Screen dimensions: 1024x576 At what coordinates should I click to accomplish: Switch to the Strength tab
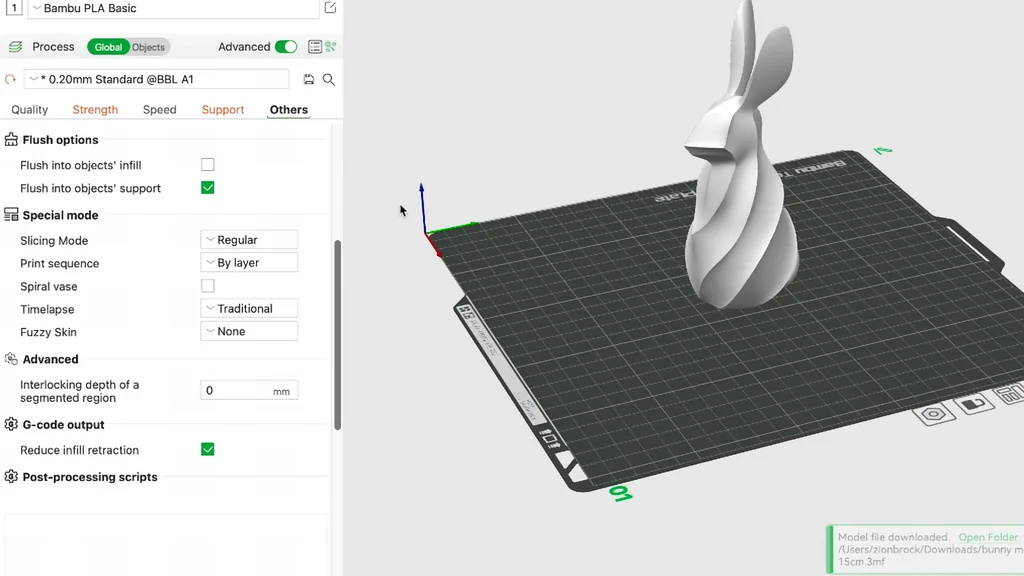click(x=95, y=110)
